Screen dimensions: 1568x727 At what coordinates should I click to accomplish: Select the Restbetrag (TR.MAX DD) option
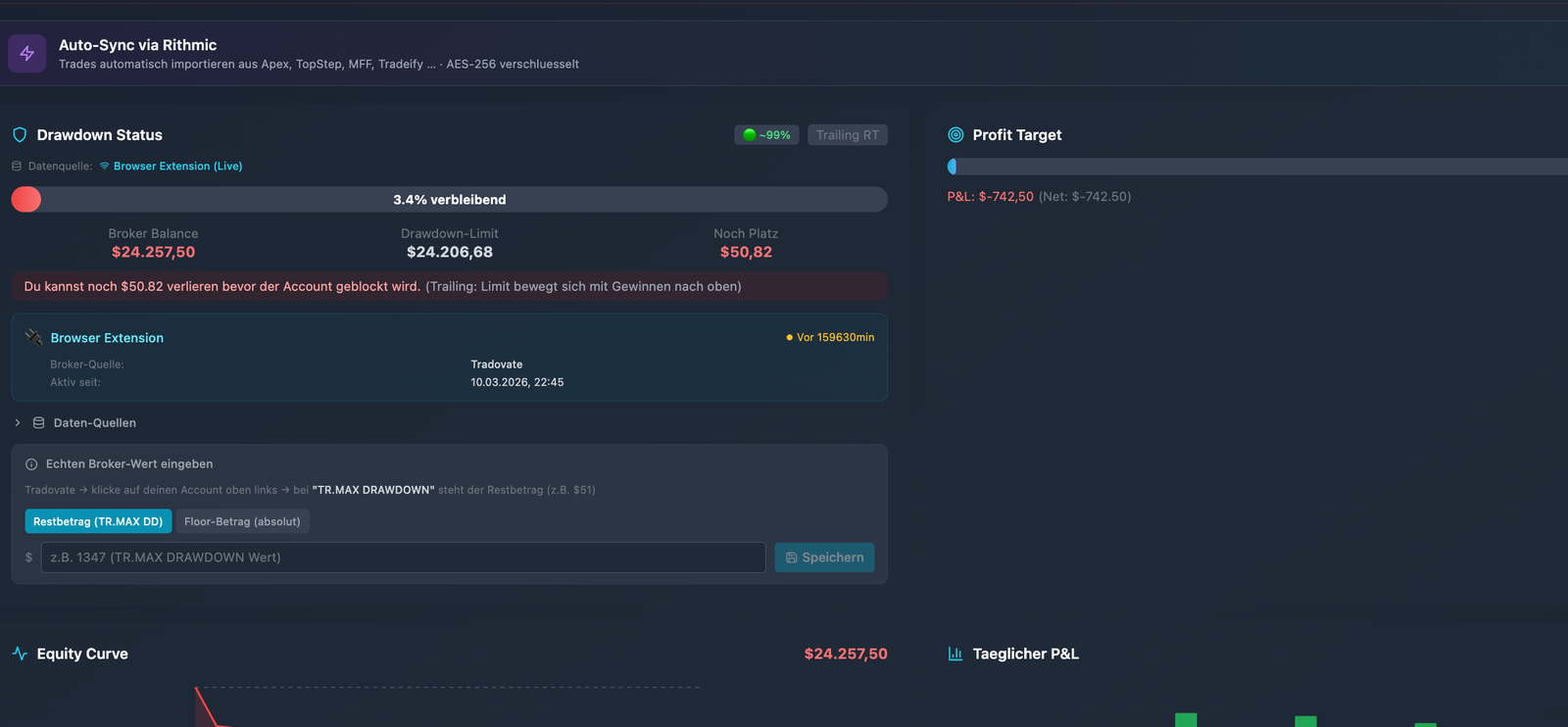(x=98, y=521)
